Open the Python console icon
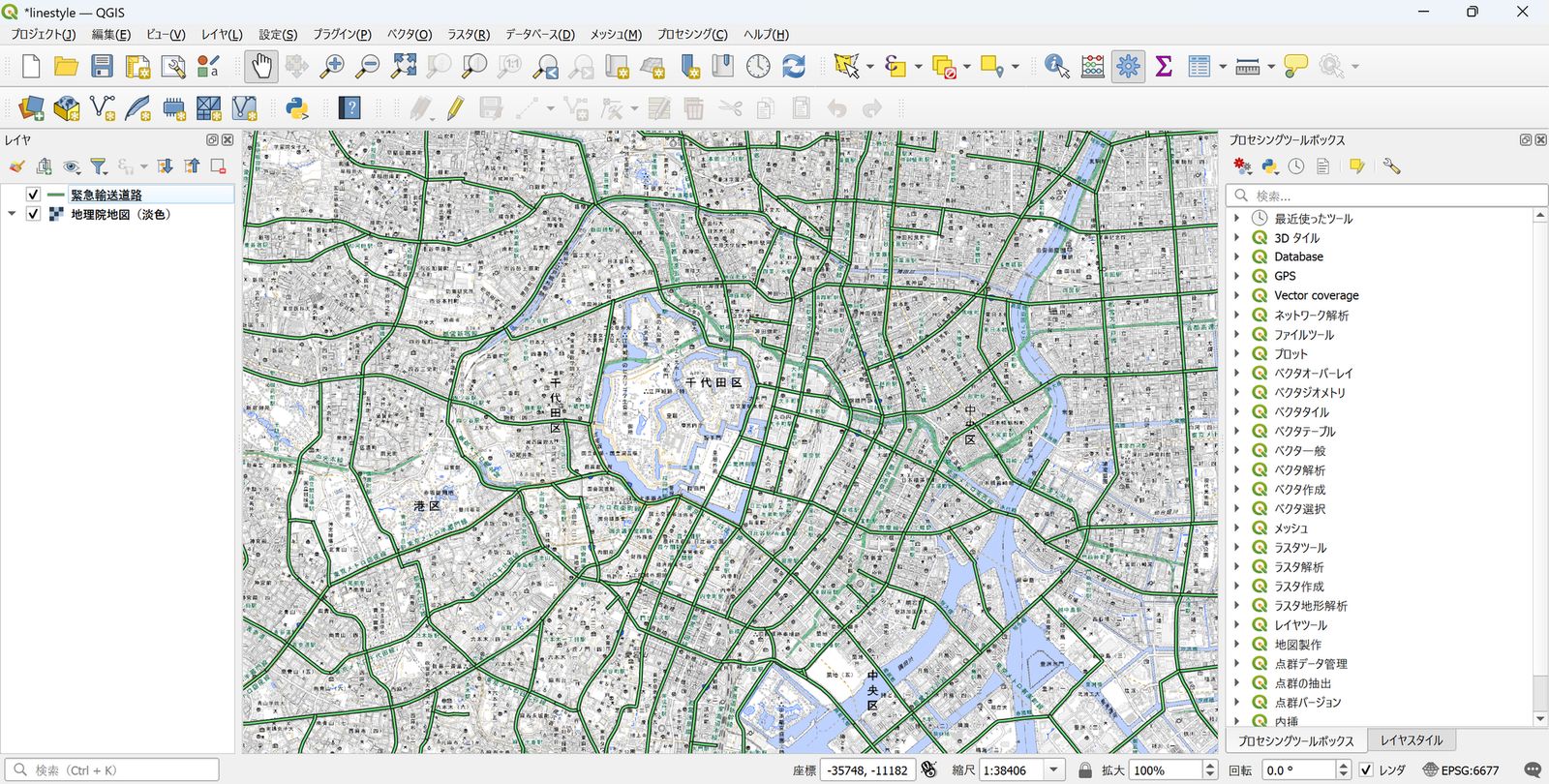The image size is (1549, 784). 297,107
